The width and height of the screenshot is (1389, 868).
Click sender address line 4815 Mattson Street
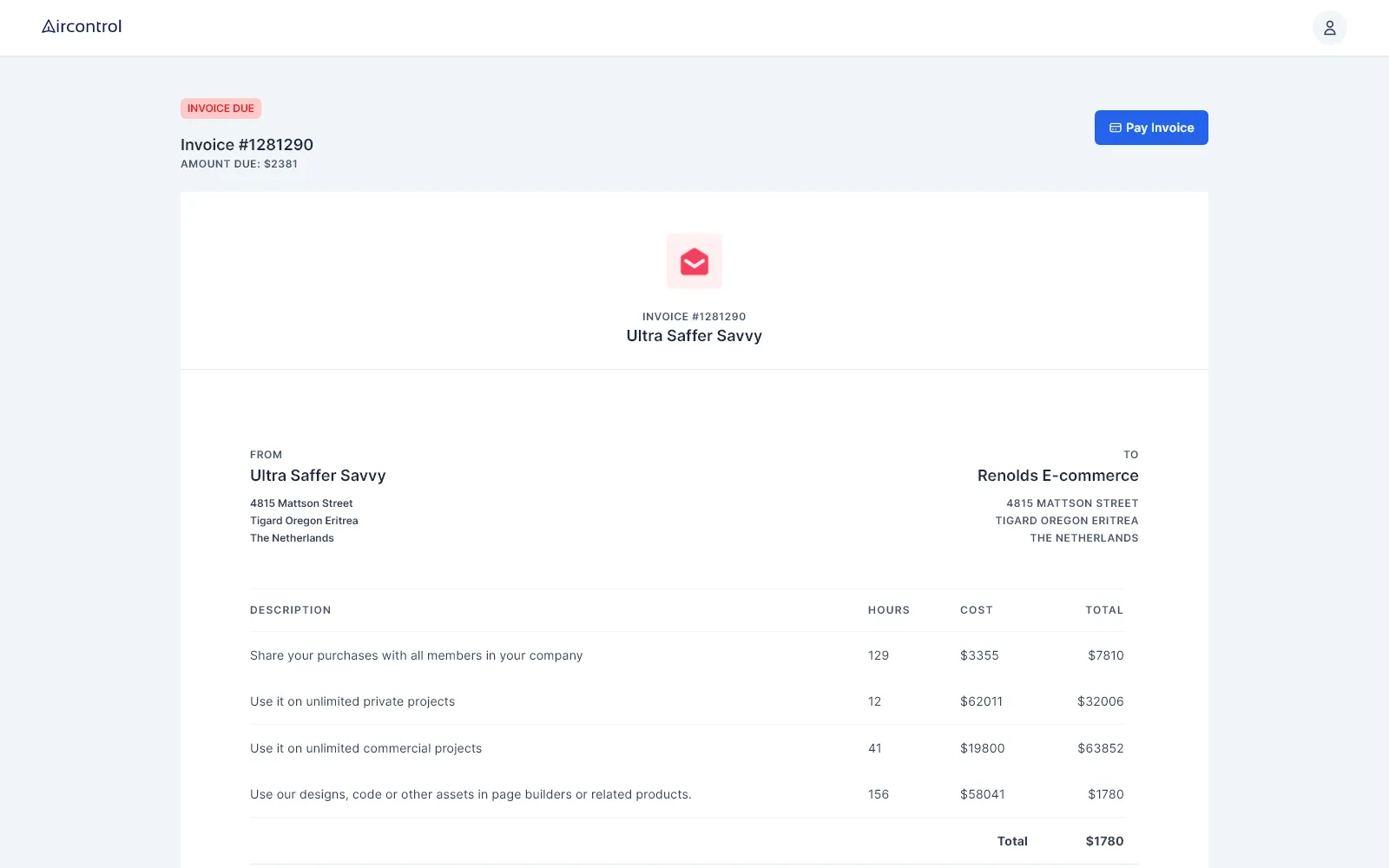point(301,503)
